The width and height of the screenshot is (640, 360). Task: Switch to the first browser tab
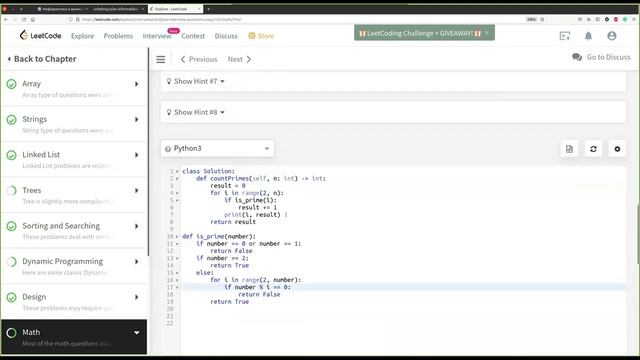pyautogui.click(x=62, y=9)
